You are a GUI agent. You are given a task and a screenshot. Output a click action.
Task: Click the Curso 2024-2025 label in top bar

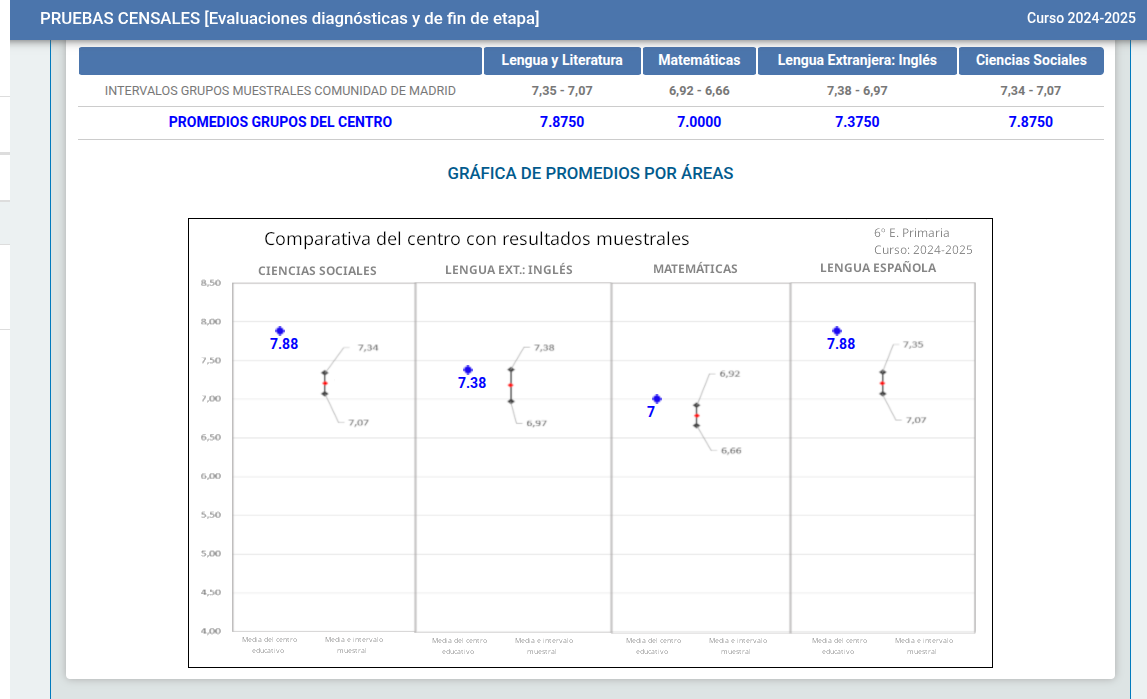[x=1081, y=18]
